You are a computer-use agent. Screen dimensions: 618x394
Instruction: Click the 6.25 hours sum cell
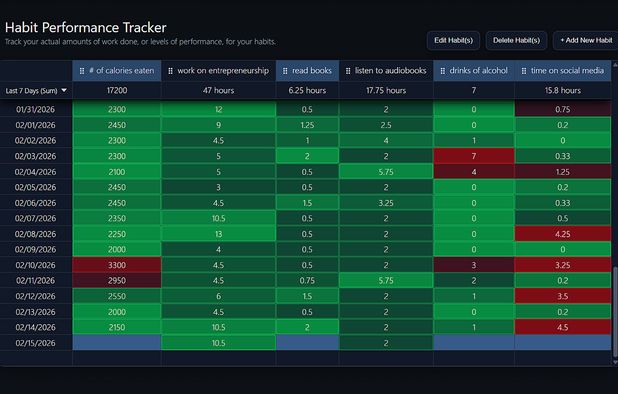307,91
